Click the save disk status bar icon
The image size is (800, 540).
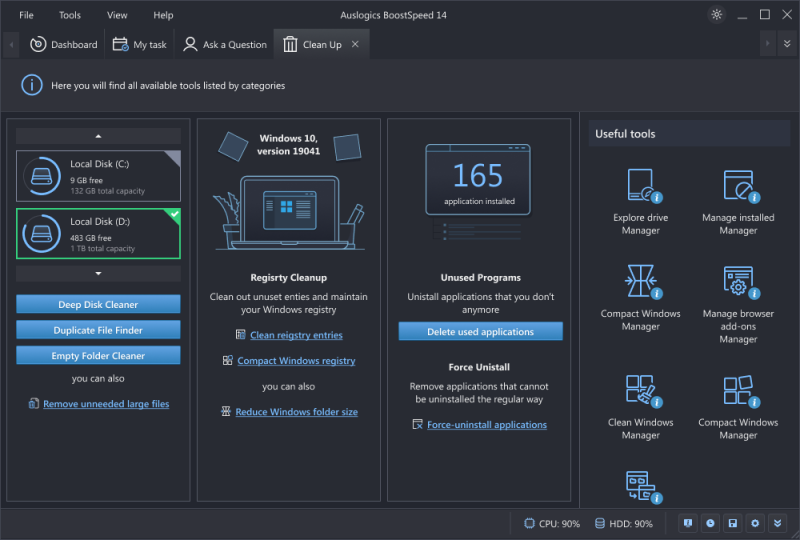tap(733, 523)
